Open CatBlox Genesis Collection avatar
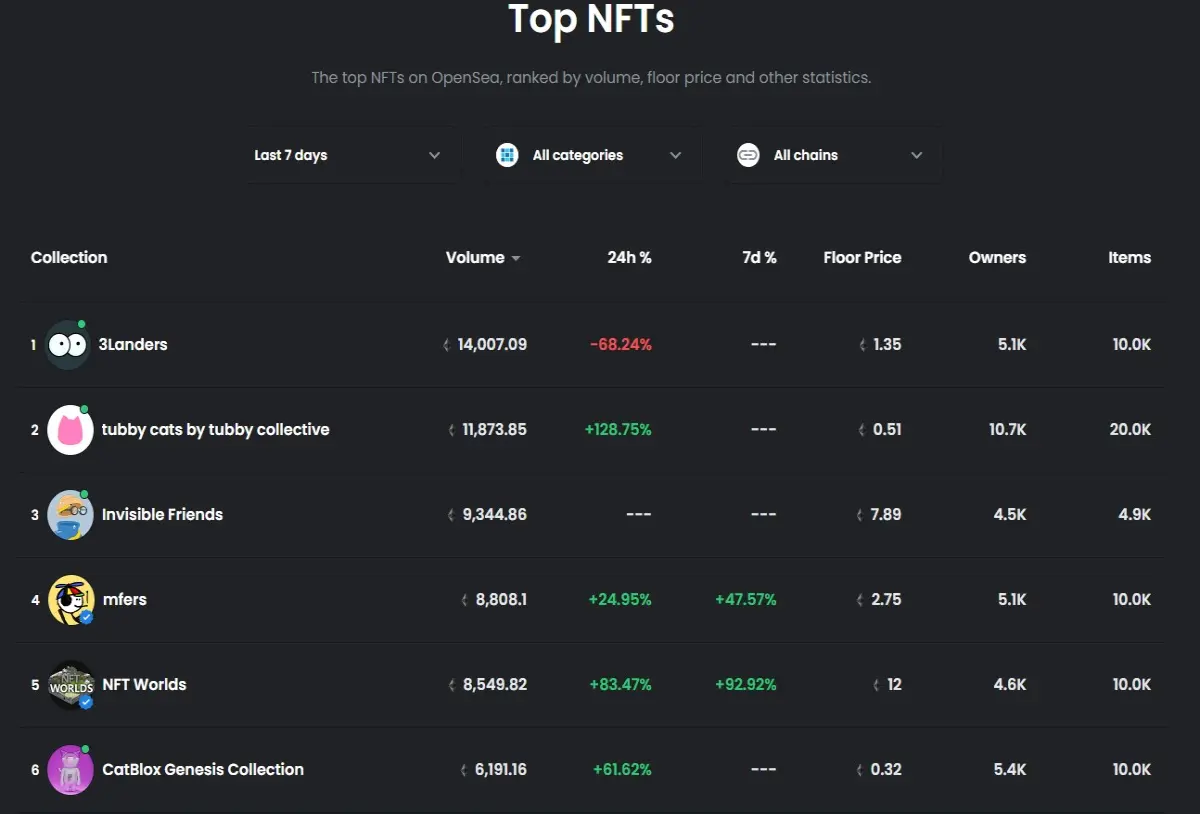This screenshot has height=814, width=1200. (70, 770)
